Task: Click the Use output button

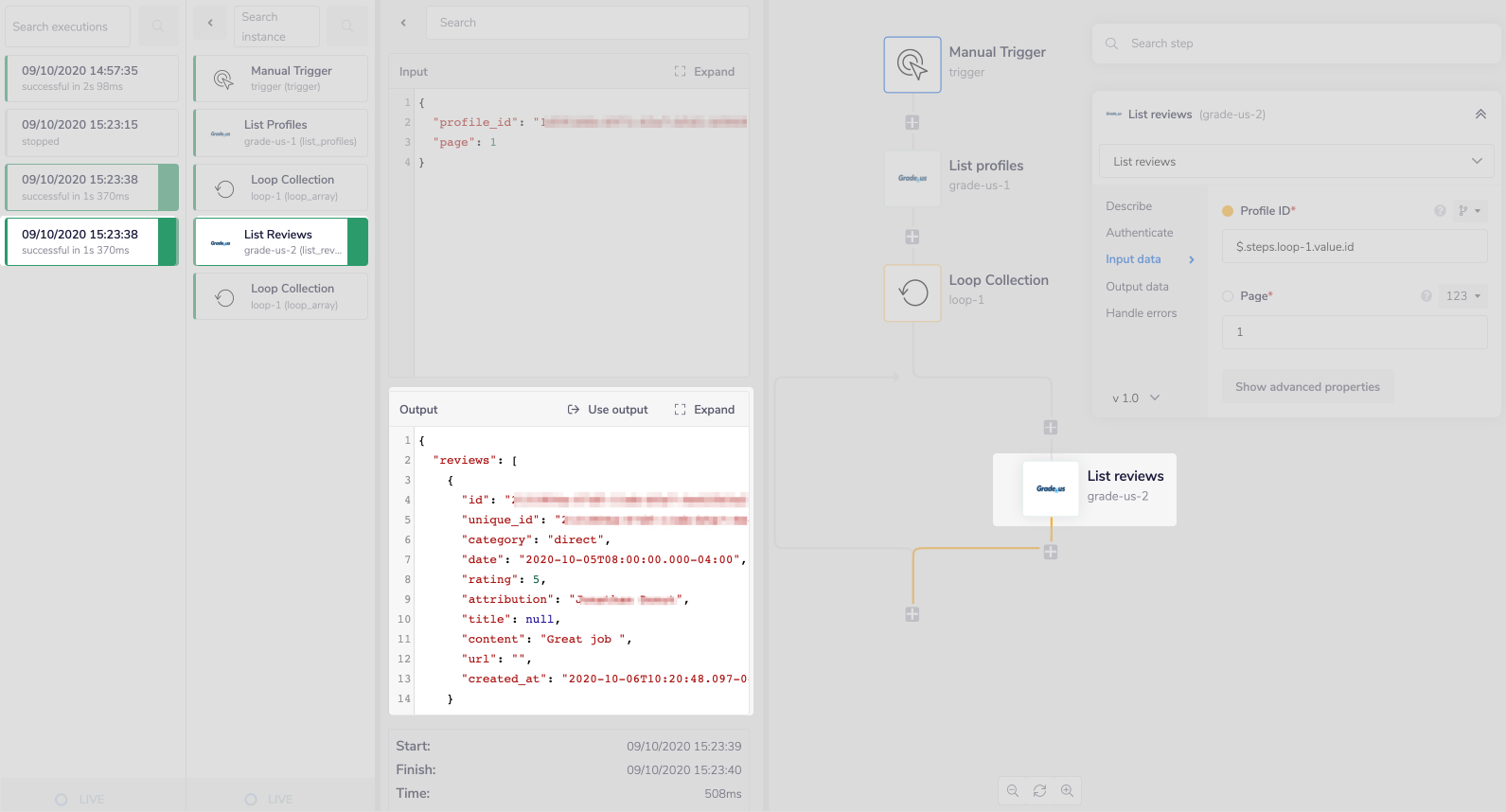Action: (608, 410)
